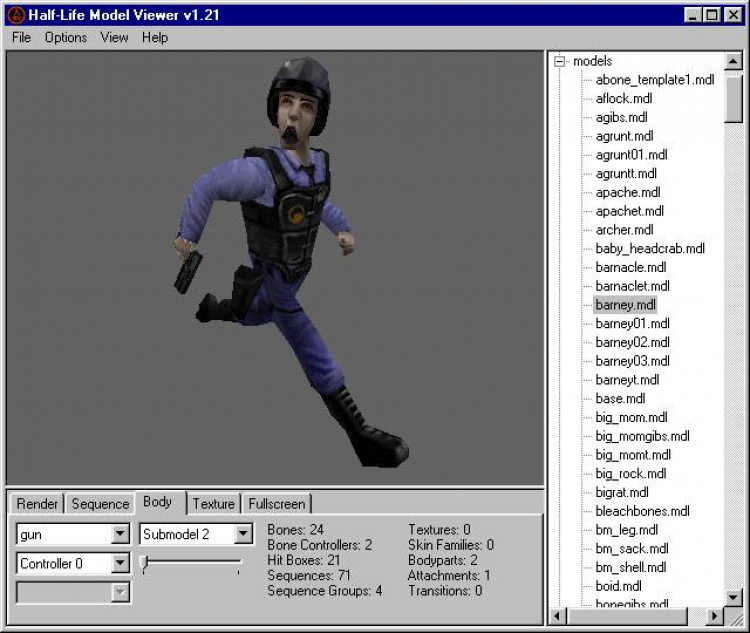Select bleachbones.mdl in the tree
Screen dimensions: 750x633
pos(642,511)
